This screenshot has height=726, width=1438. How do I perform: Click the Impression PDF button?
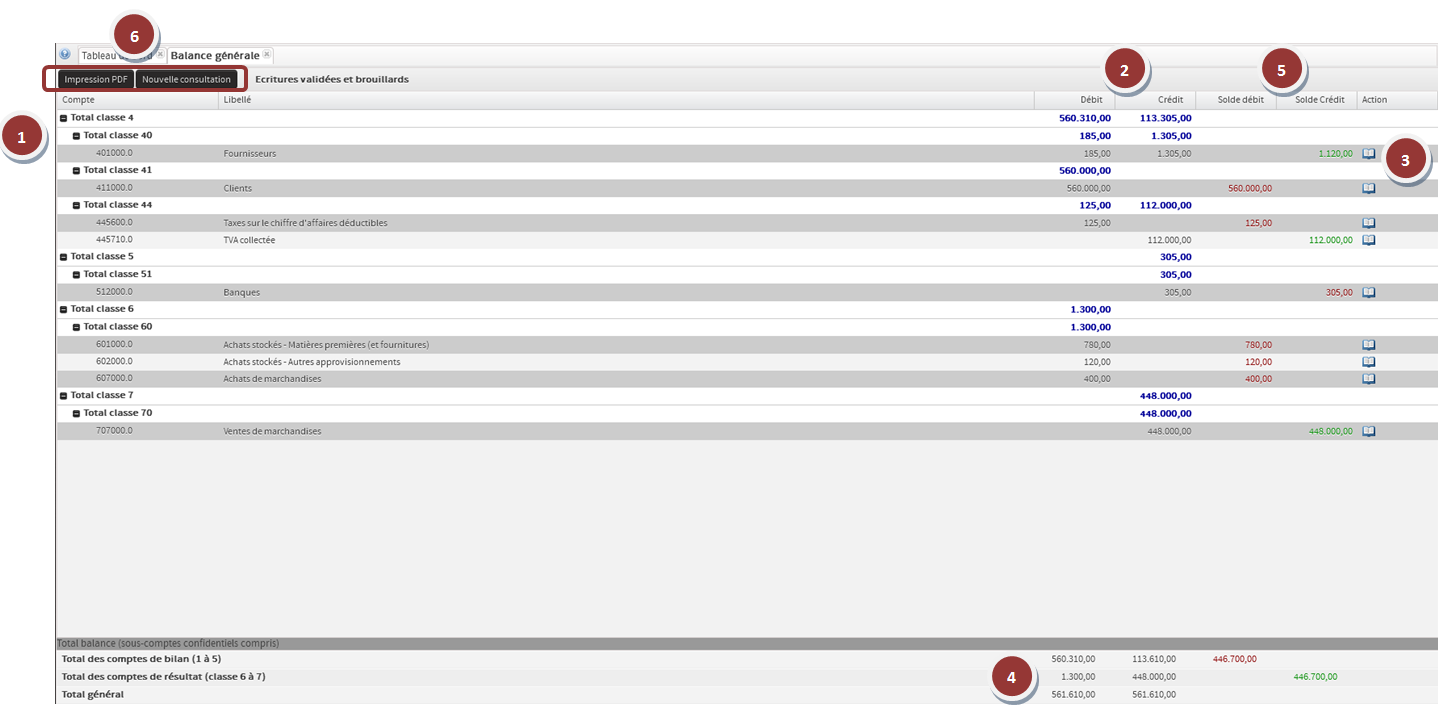(x=95, y=78)
